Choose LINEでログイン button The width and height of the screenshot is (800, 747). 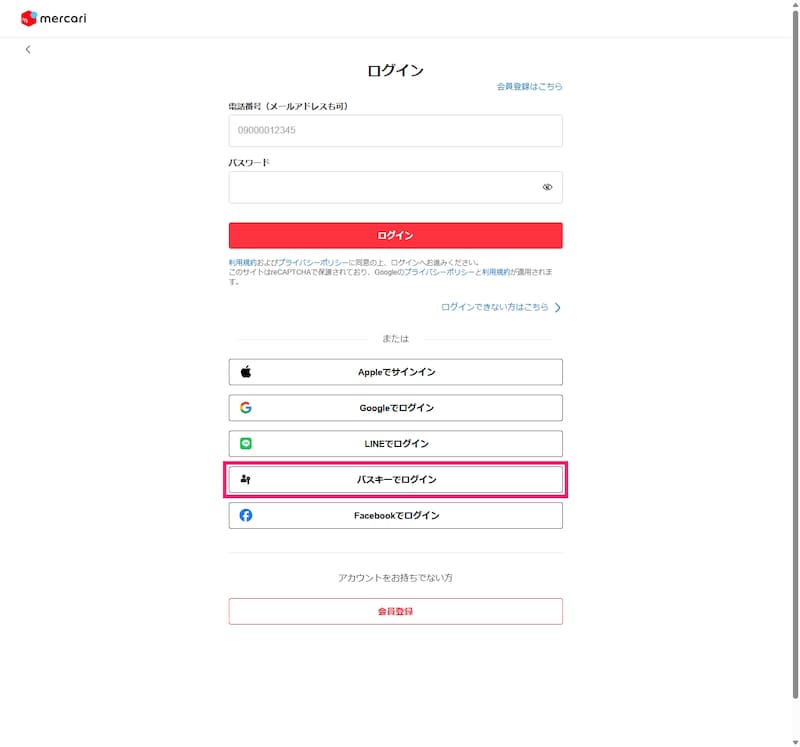[395, 443]
